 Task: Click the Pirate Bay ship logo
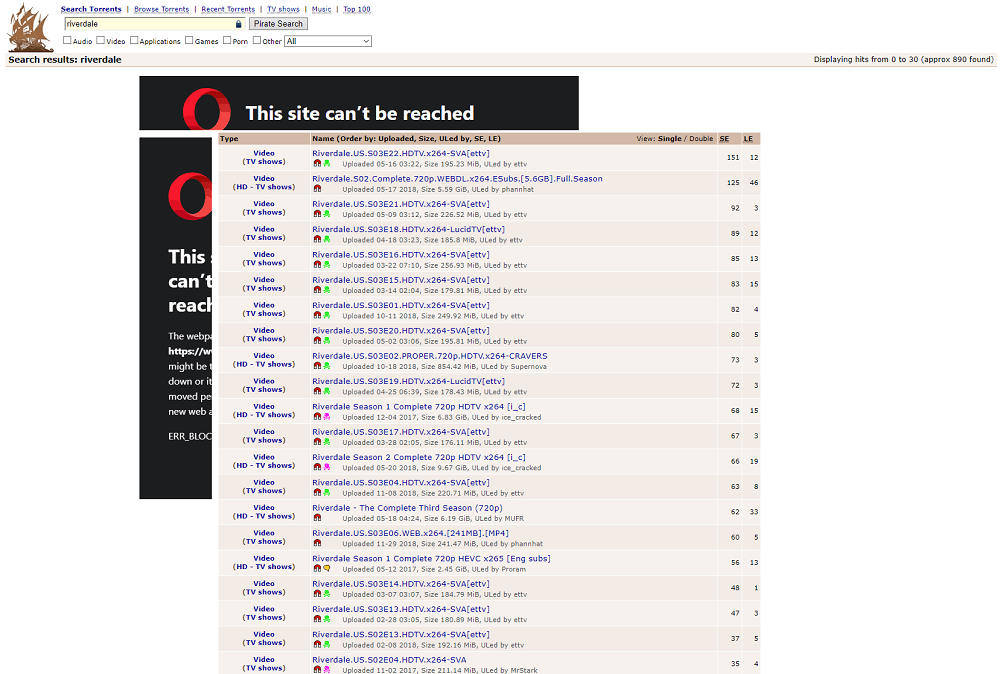click(x=30, y=27)
